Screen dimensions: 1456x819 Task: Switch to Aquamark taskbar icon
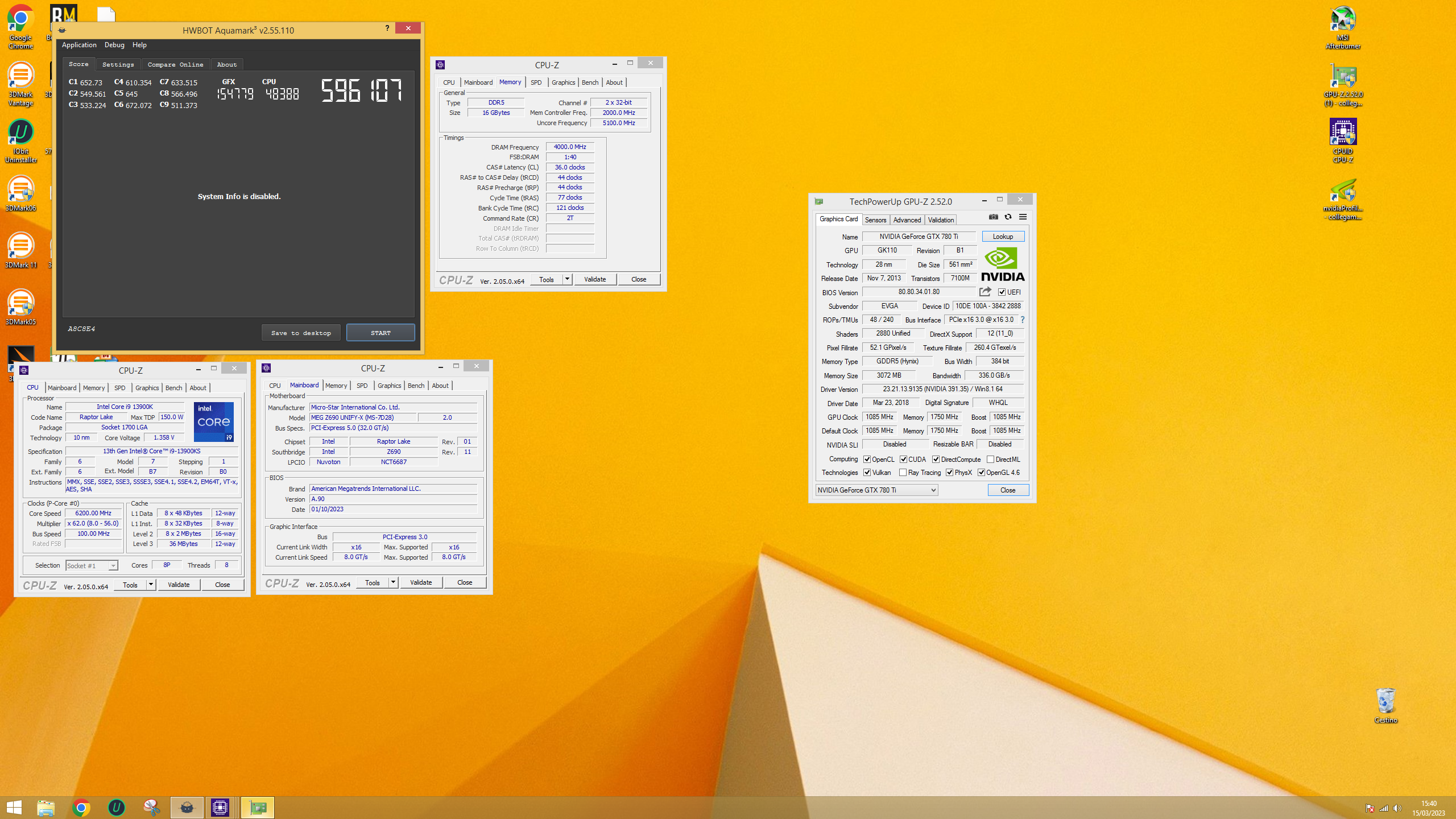tap(187, 808)
